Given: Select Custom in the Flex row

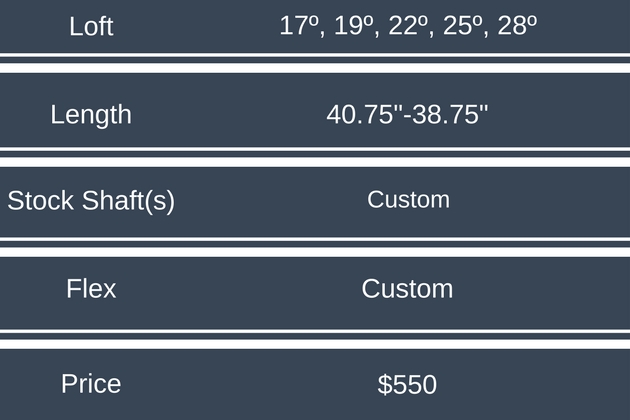Looking at the screenshot, I should tap(408, 289).
